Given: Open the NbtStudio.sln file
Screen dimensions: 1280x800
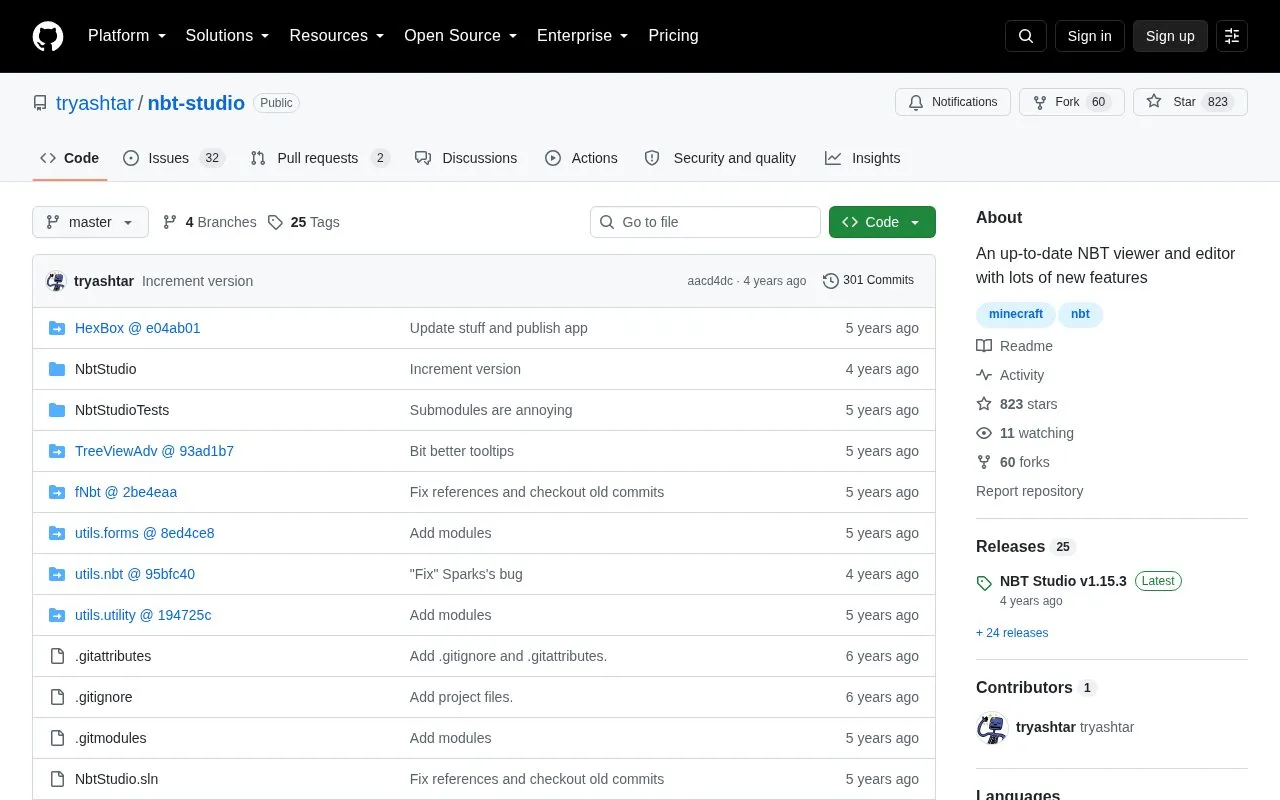Looking at the screenshot, I should pyautogui.click(x=116, y=779).
